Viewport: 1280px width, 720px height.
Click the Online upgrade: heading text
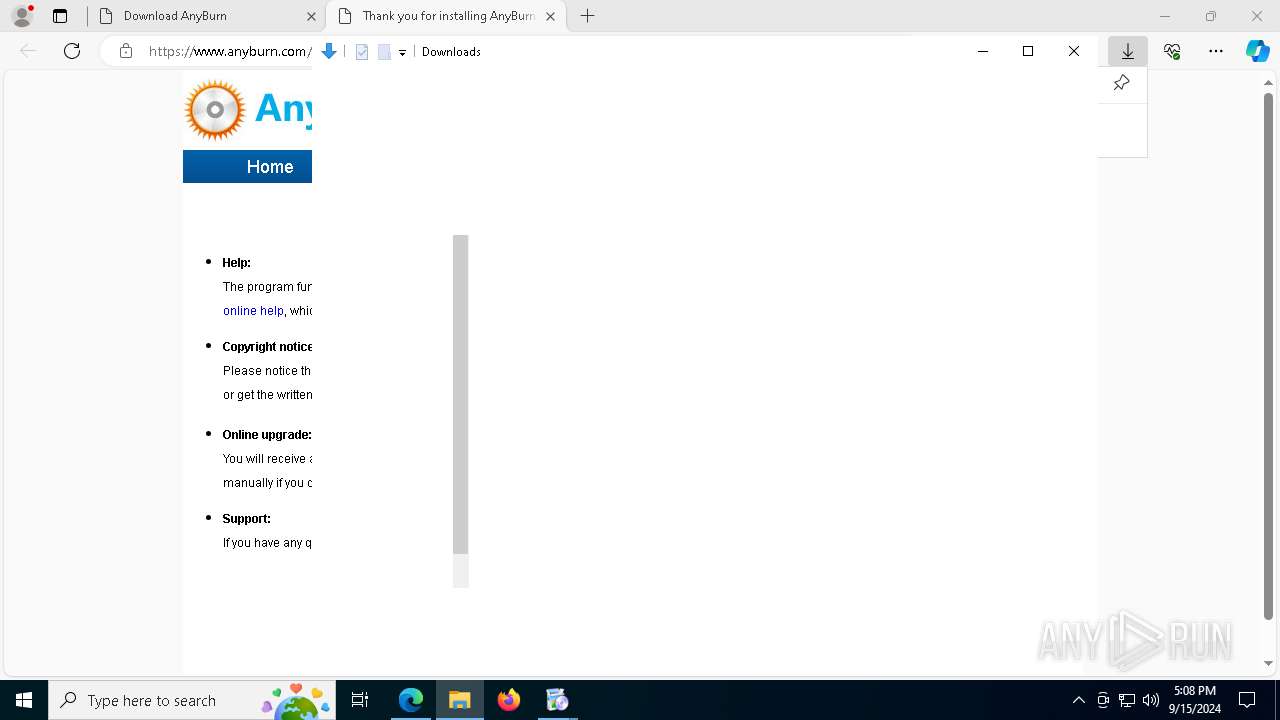(267, 435)
